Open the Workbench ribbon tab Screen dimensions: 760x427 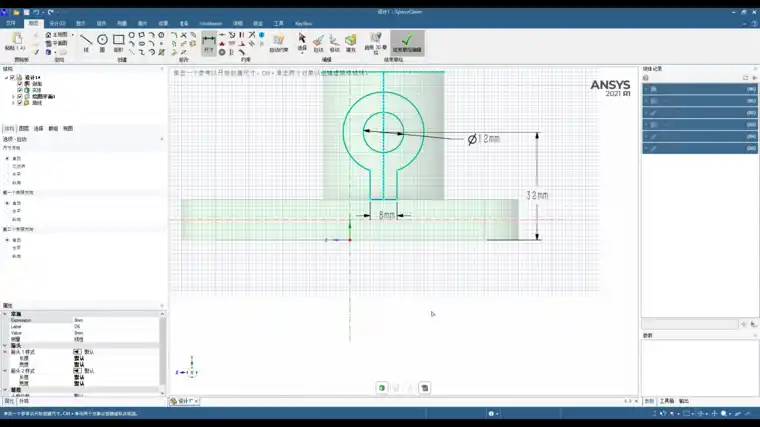(210, 23)
